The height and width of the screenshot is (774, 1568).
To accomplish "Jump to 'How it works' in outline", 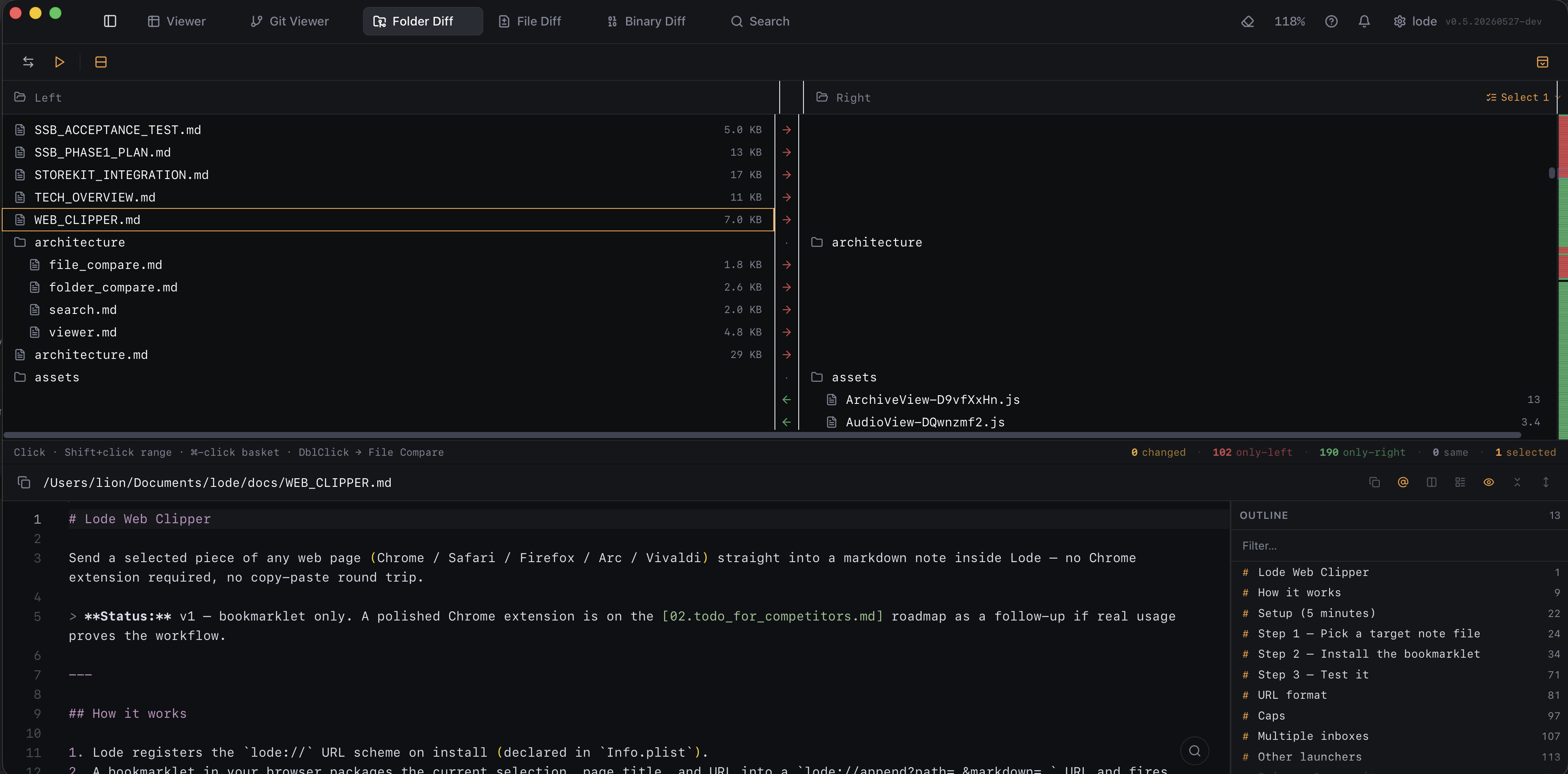I will 1399,593.
